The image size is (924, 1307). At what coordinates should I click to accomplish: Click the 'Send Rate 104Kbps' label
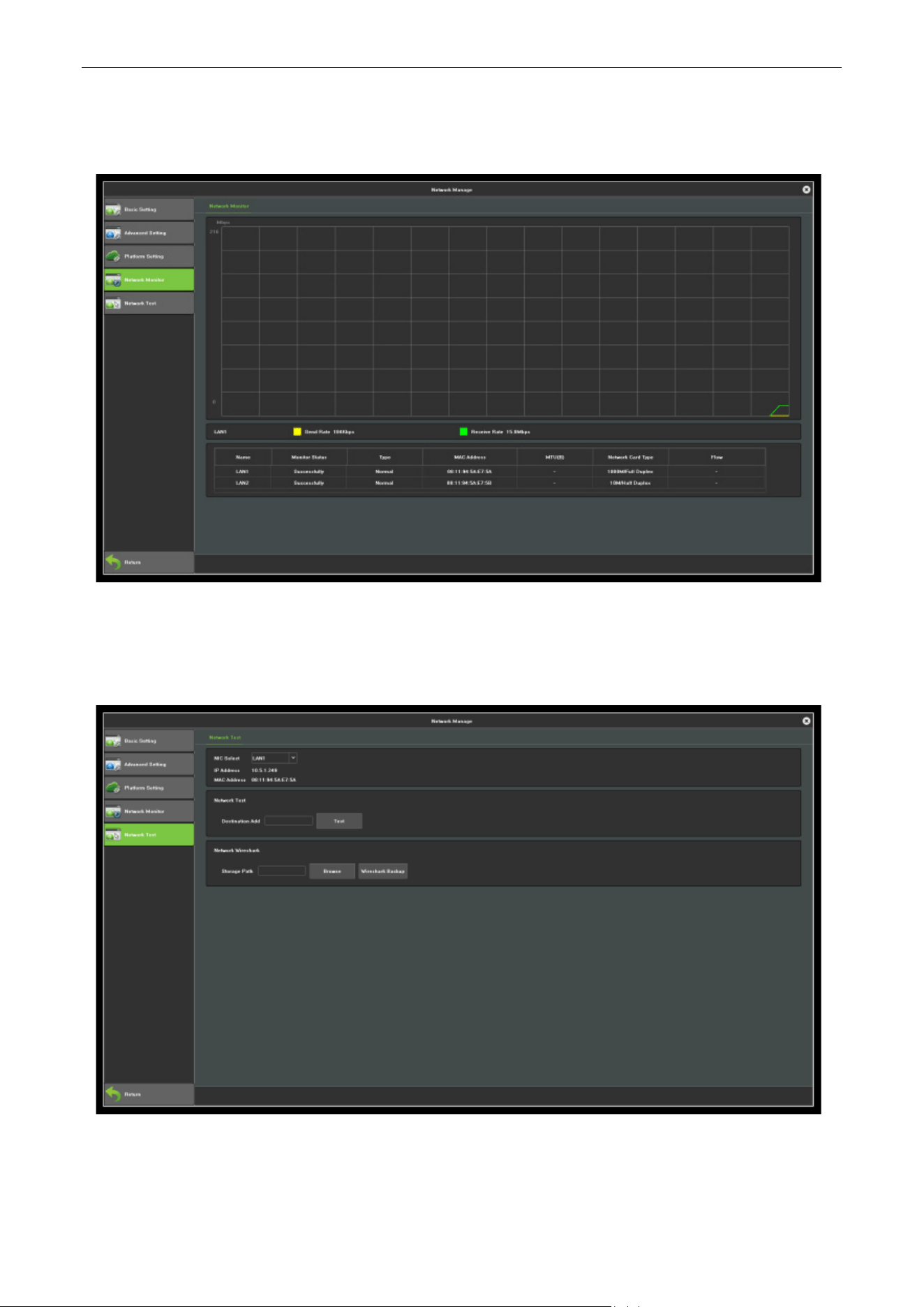[x=329, y=431]
